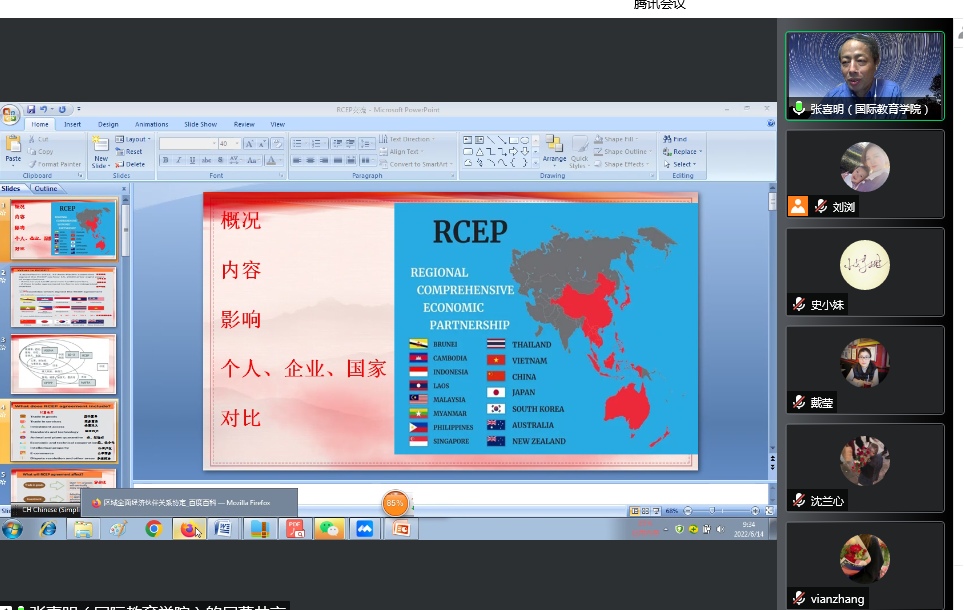Open the Shape Fill color menu

click(616, 140)
